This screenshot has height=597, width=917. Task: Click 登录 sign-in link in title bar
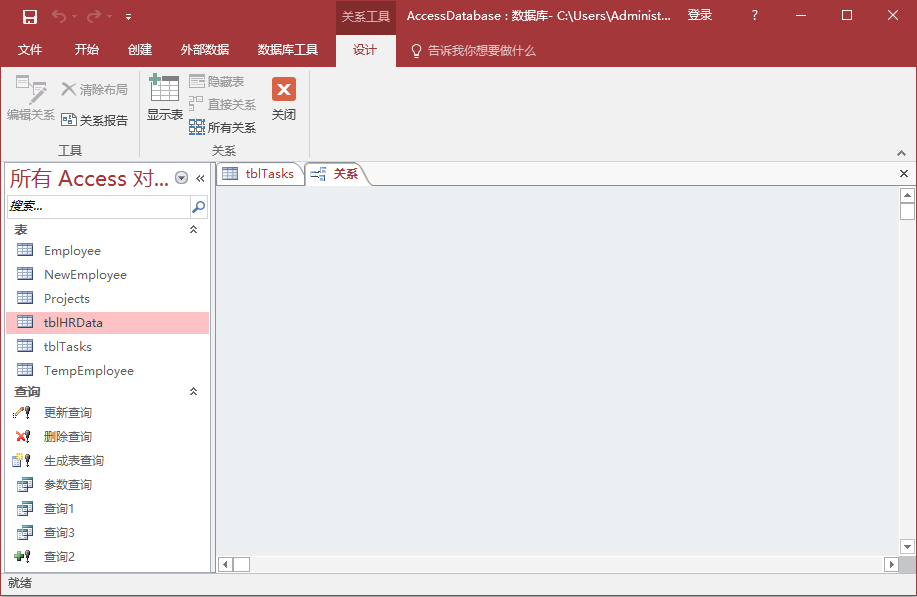[700, 15]
